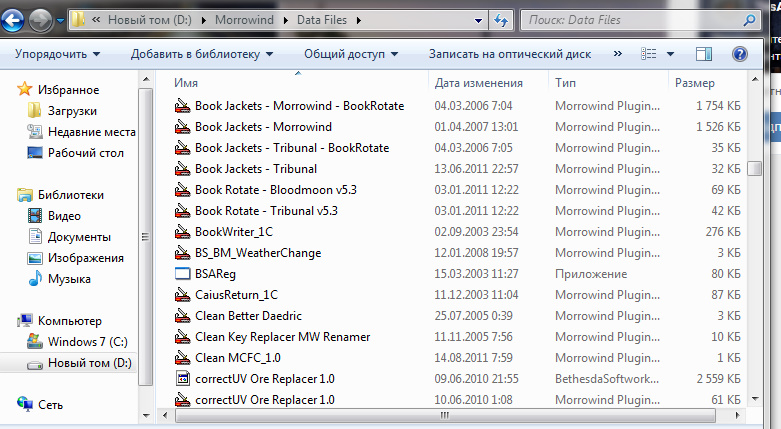The height and width of the screenshot is (429, 781).
Task: Open the recent pages dropdown arrow
Action: pyautogui.click(x=60, y=21)
